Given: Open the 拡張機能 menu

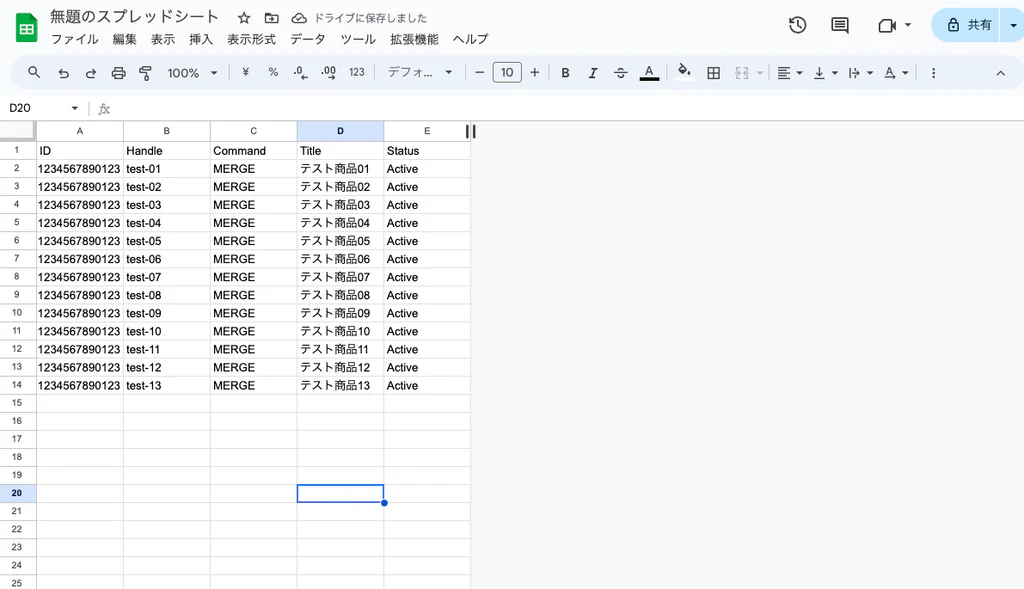Looking at the screenshot, I should [414, 39].
